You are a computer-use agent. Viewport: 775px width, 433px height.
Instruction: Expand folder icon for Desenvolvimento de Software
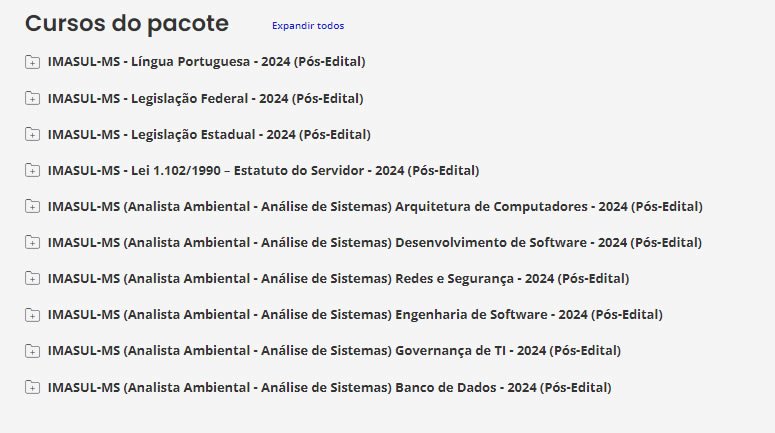[x=33, y=242]
